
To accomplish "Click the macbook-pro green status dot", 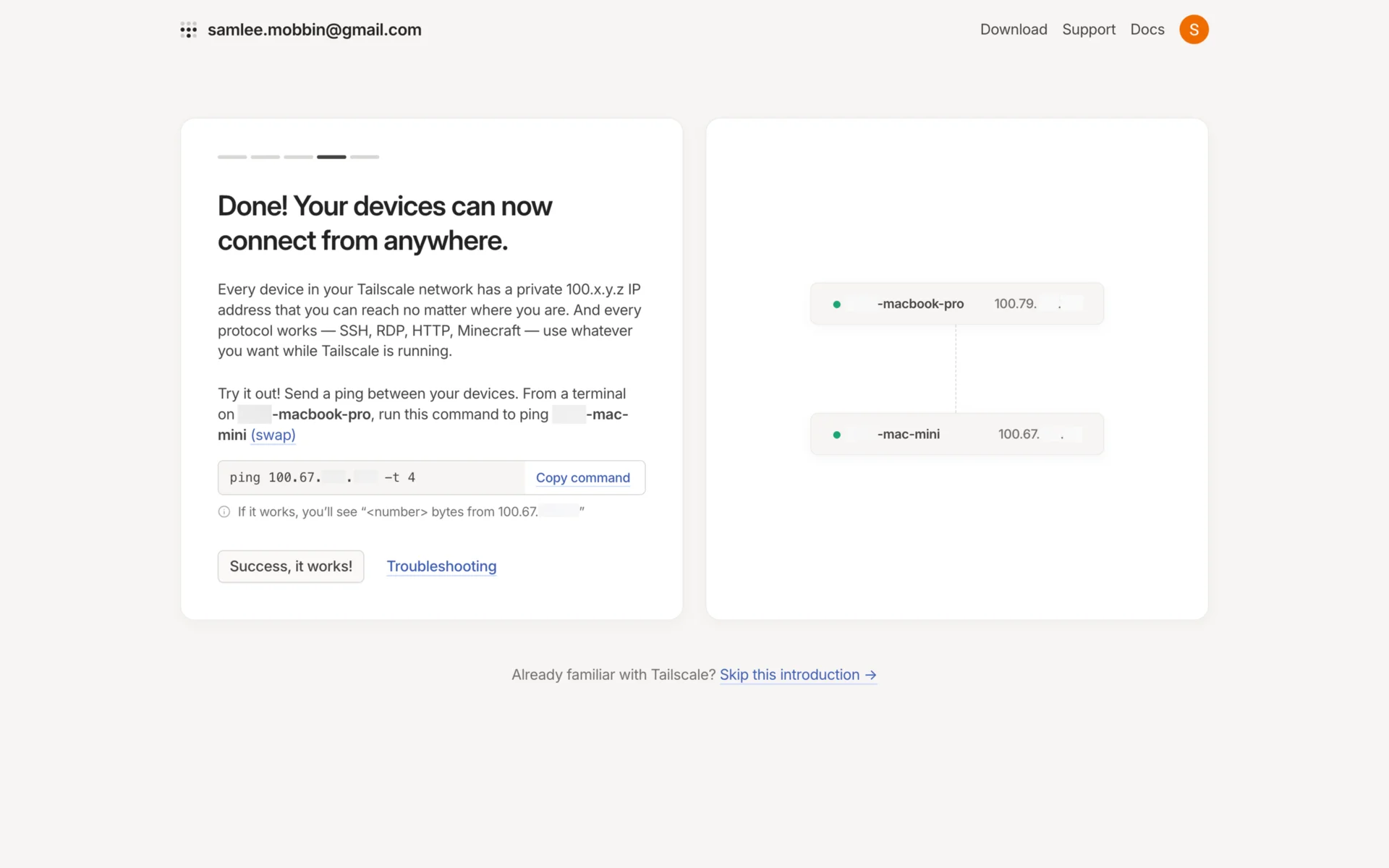I will click(x=837, y=305).
